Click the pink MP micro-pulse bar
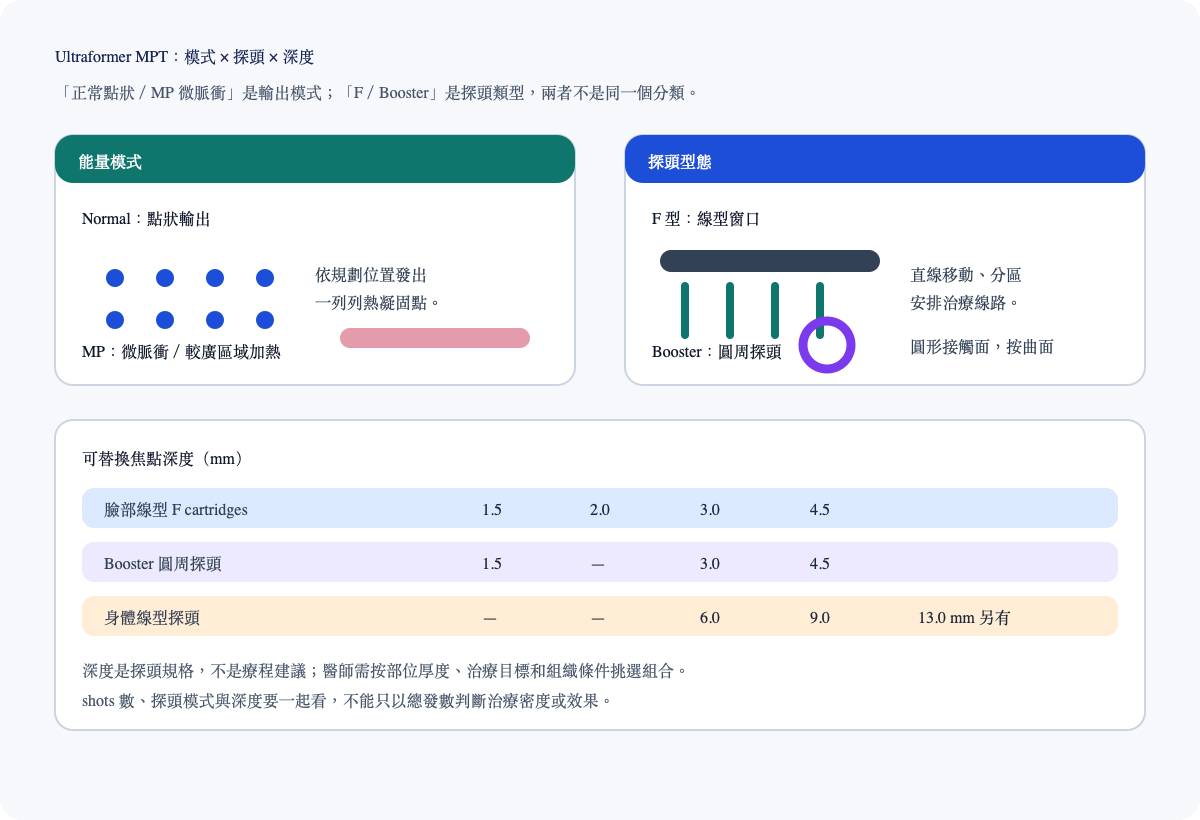 [x=435, y=338]
